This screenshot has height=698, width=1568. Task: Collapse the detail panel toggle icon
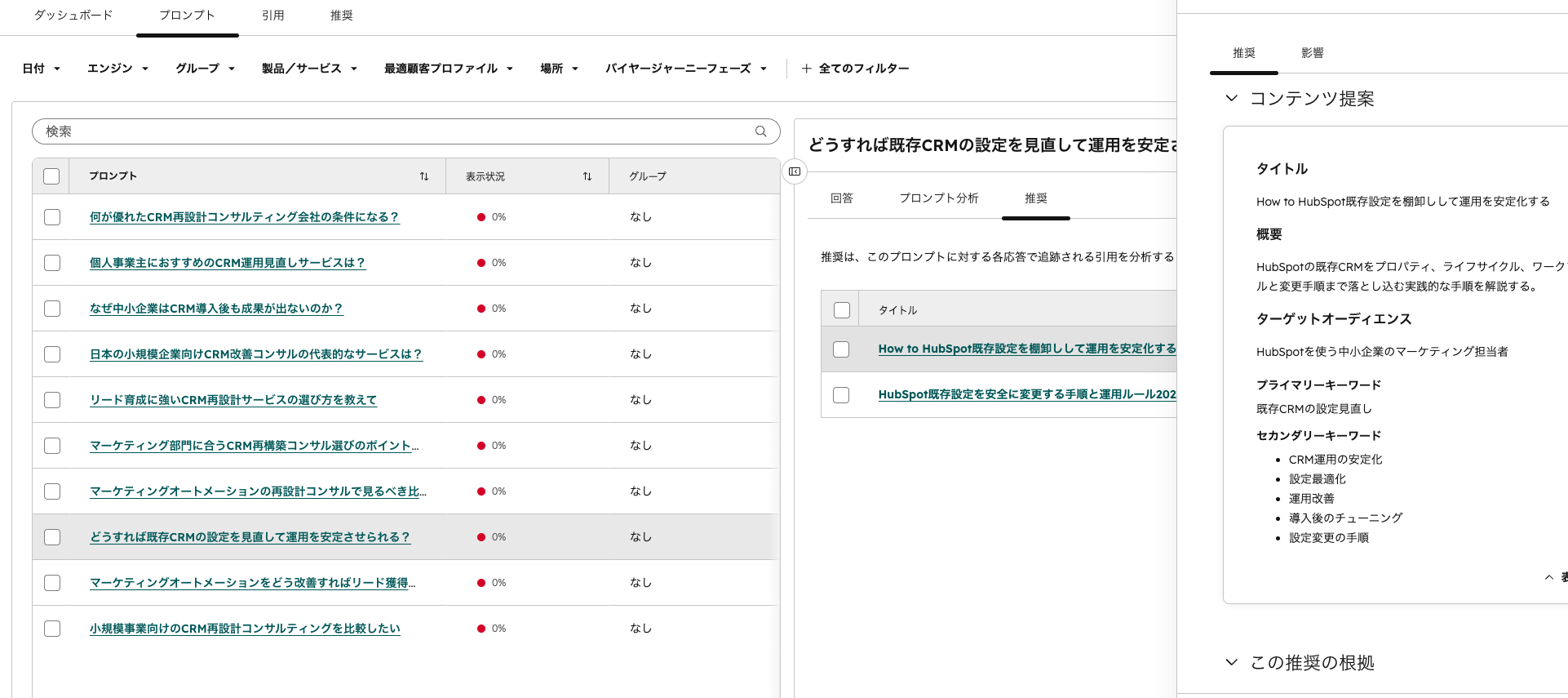(x=795, y=171)
